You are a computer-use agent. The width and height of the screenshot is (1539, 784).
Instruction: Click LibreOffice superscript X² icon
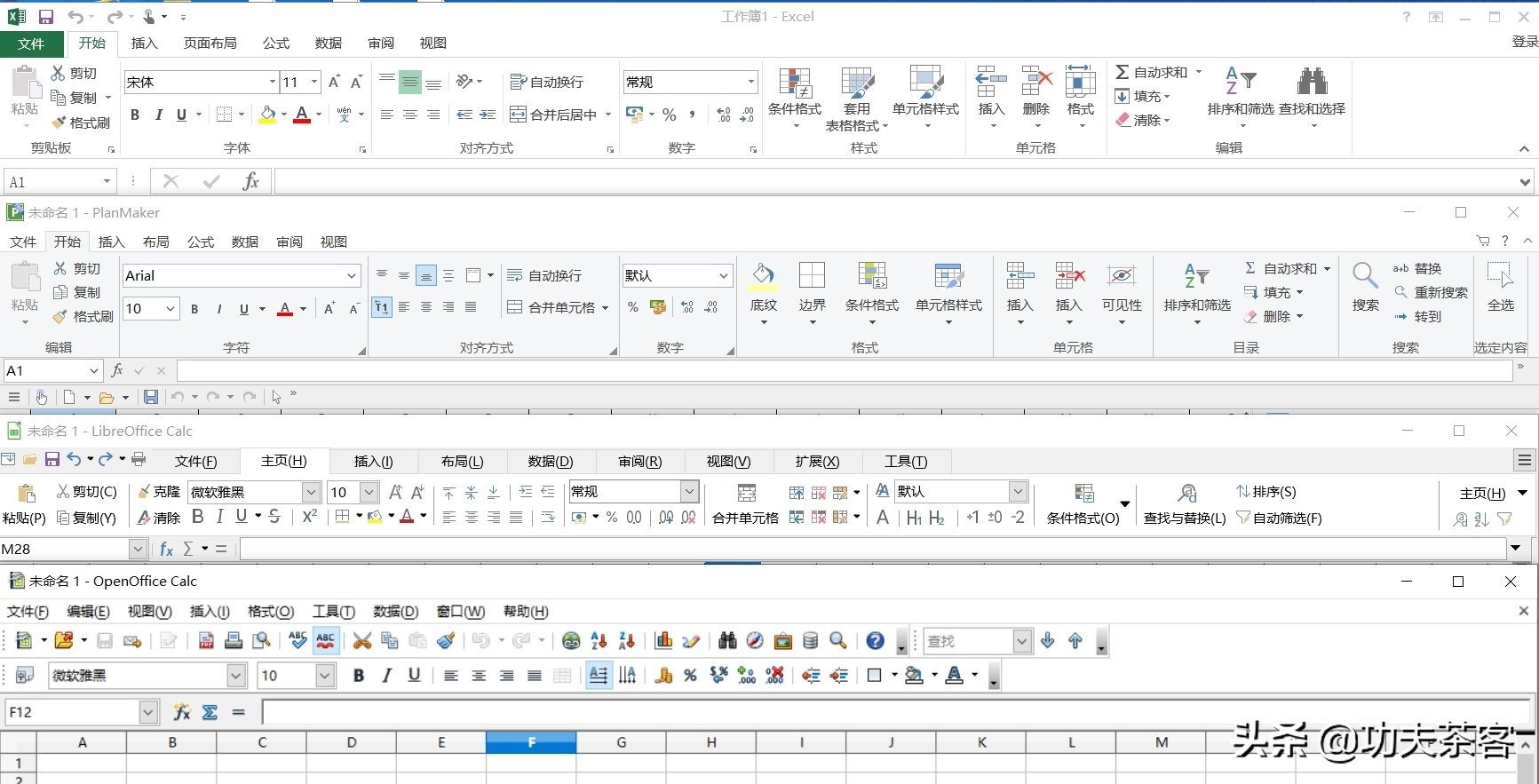click(x=309, y=516)
